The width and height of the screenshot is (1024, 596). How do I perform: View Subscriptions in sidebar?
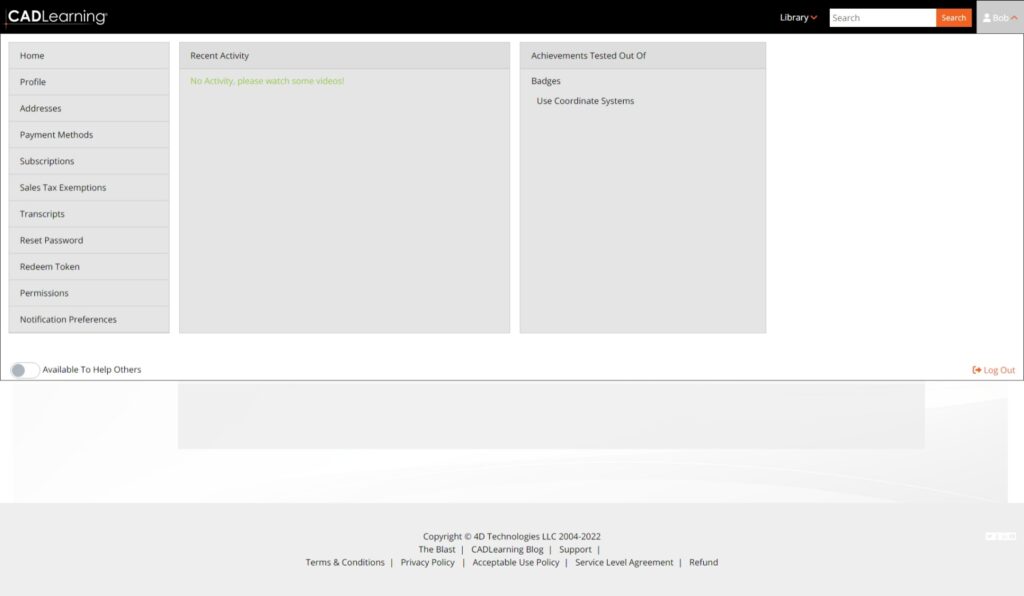(x=47, y=161)
